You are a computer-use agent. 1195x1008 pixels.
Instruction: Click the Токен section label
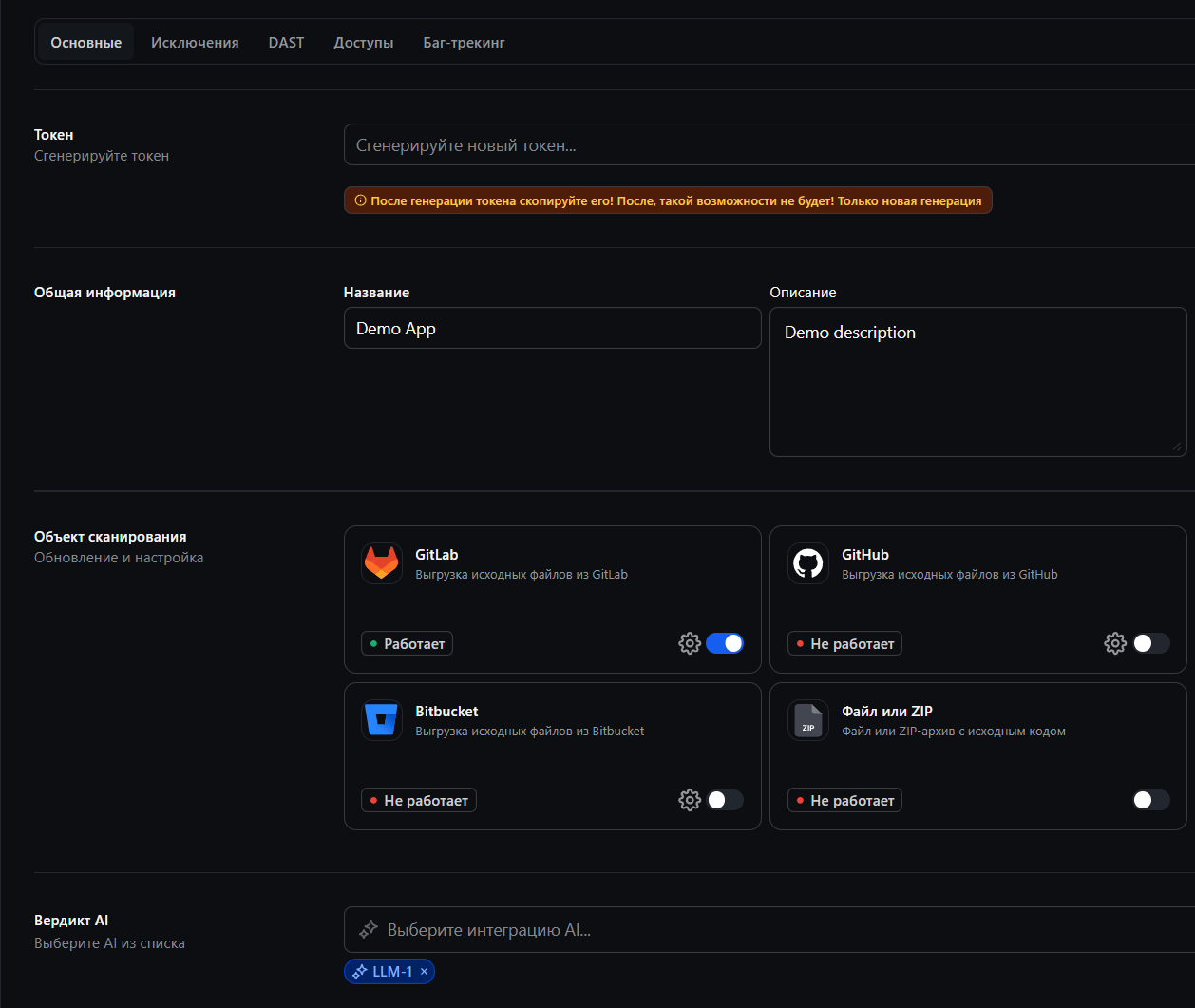coord(53,135)
